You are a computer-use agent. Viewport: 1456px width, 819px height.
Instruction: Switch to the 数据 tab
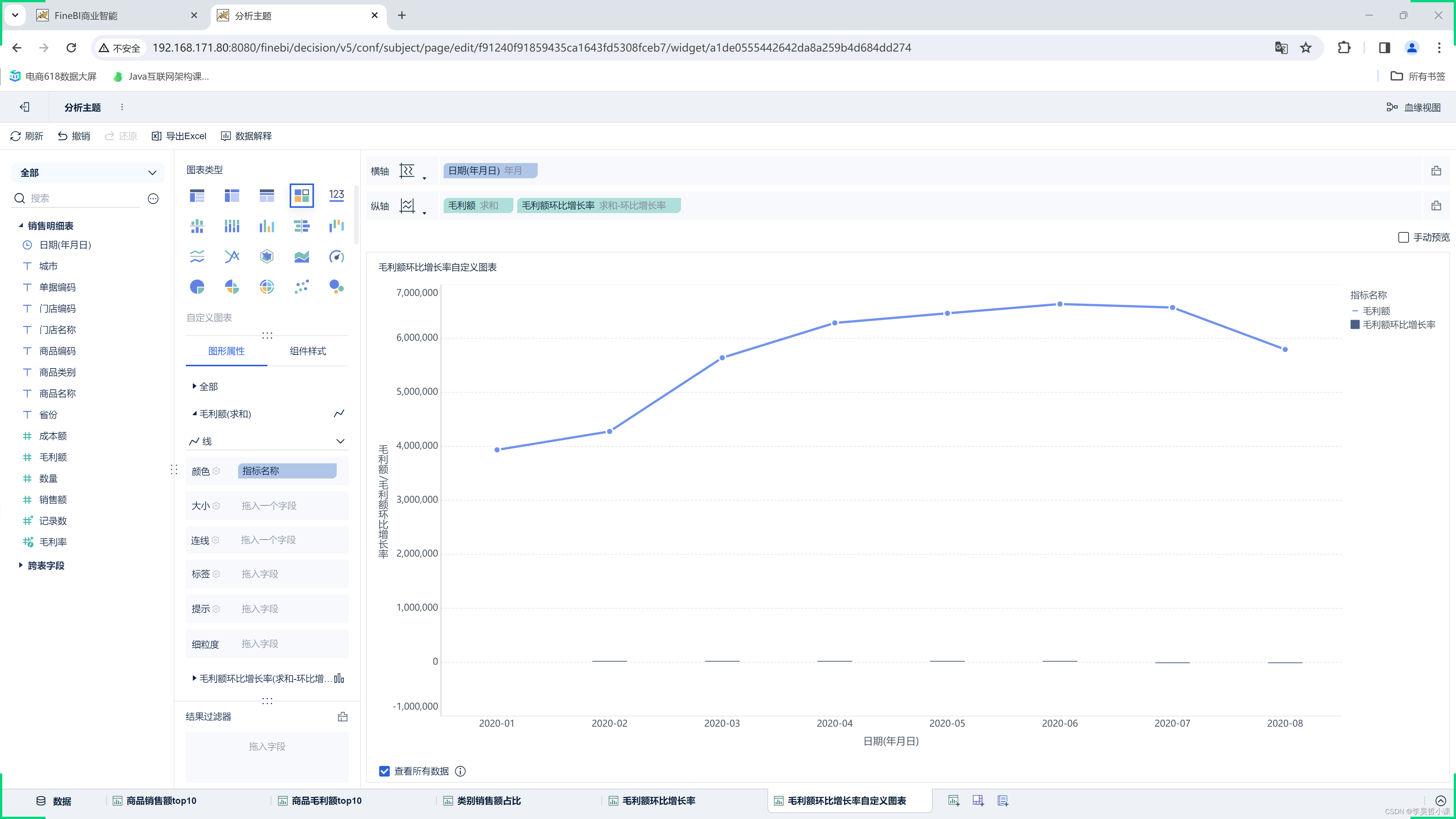[54, 801]
